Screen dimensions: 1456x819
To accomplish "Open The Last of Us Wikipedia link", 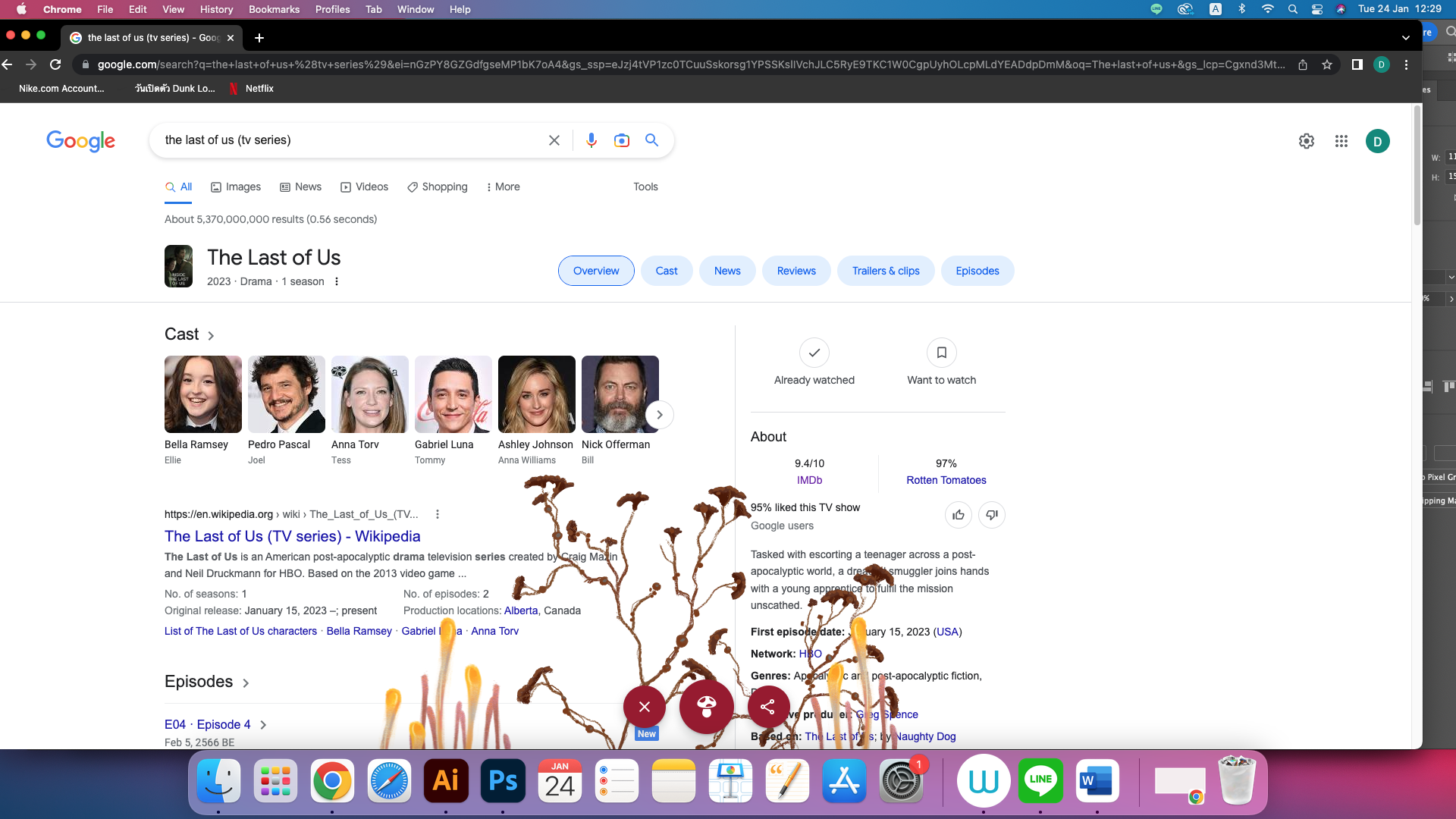I will pos(293,536).
